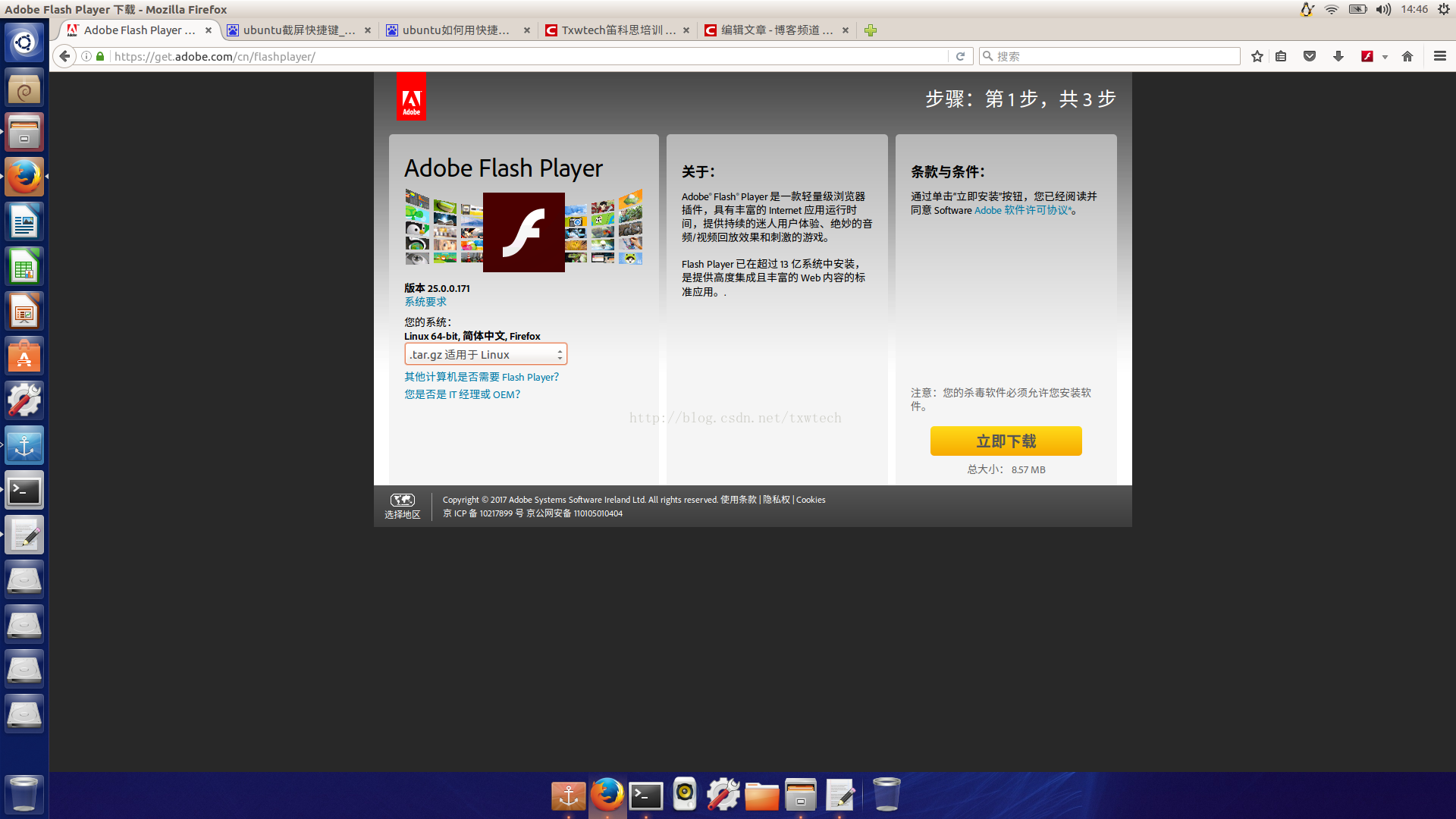The height and width of the screenshot is (819, 1456).
Task: Close the Adobe Flash Player tab
Action: point(209,30)
